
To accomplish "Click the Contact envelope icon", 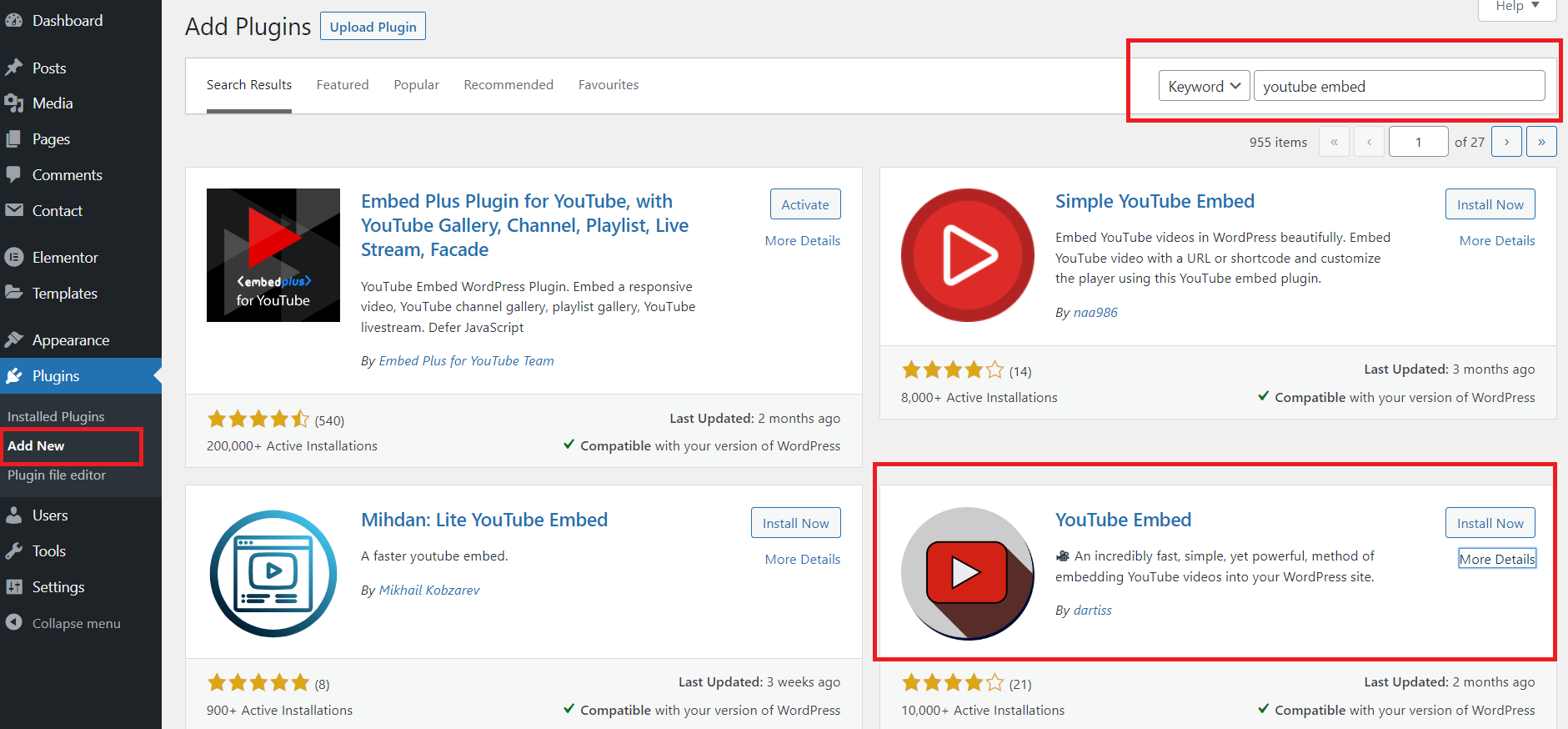I will (13, 211).
